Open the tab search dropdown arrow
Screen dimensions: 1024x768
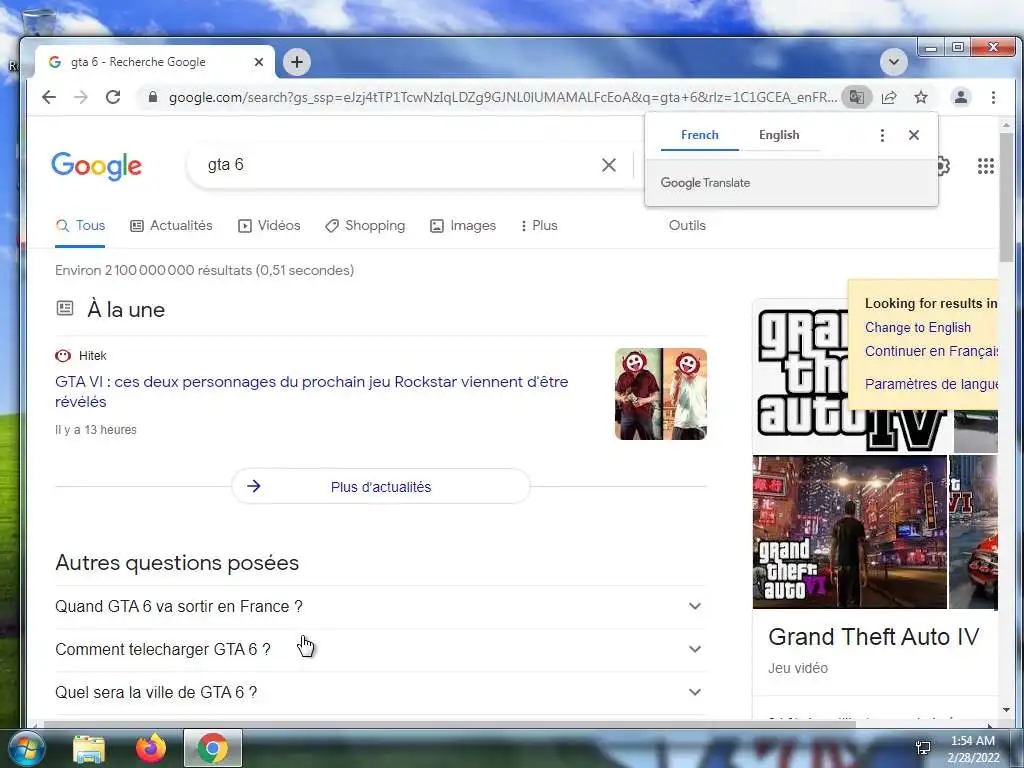[x=893, y=62]
